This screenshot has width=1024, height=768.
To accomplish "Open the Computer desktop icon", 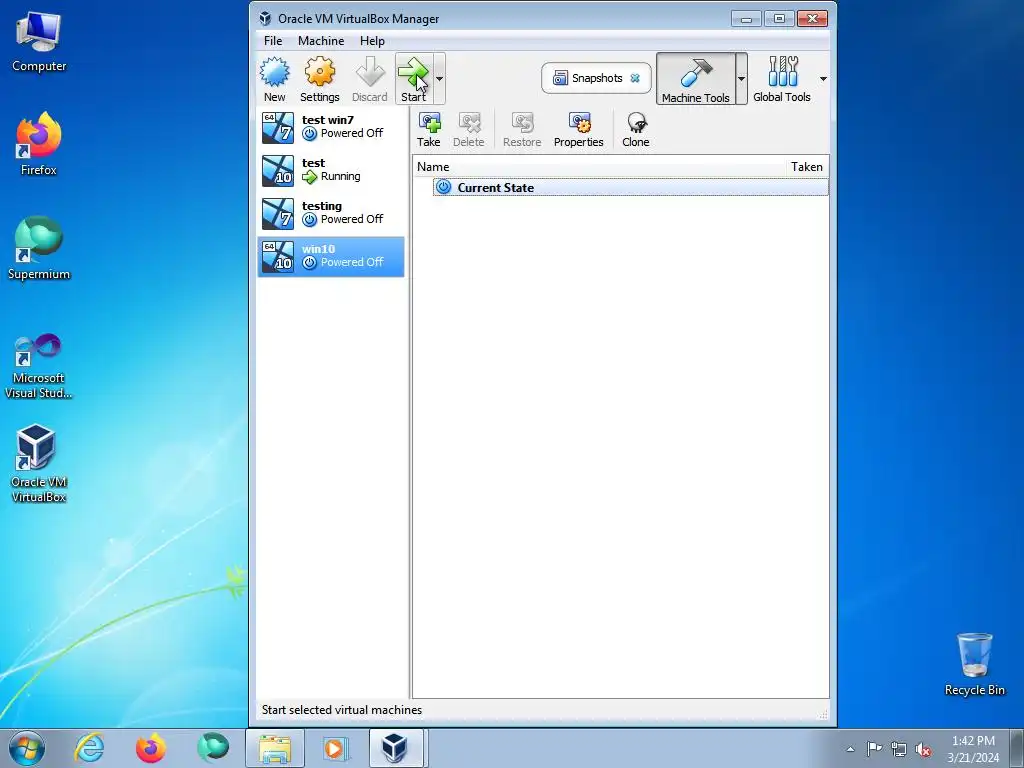I will click(x=39, y=42).
